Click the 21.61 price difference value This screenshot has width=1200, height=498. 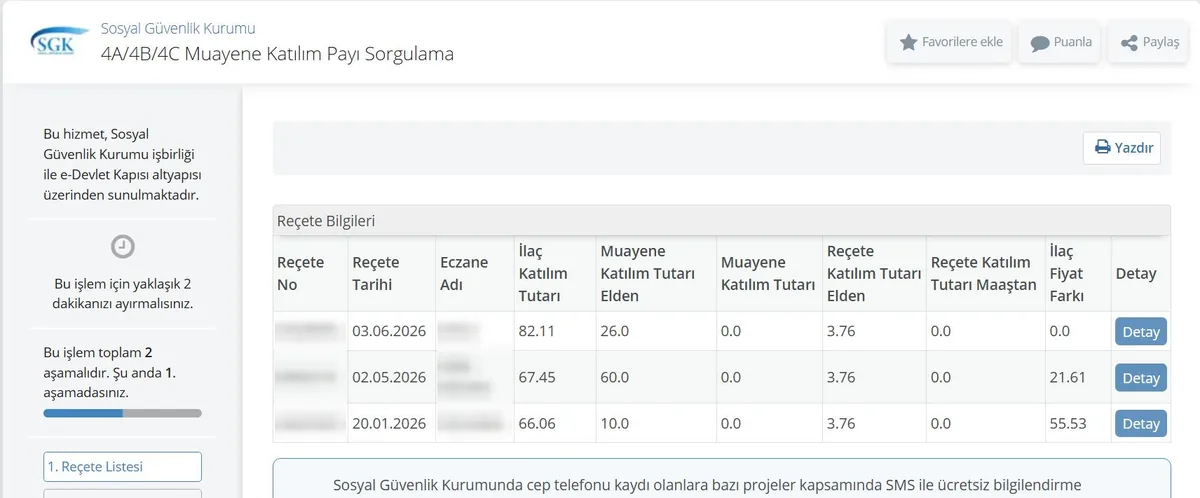[x=1067, y=377]
